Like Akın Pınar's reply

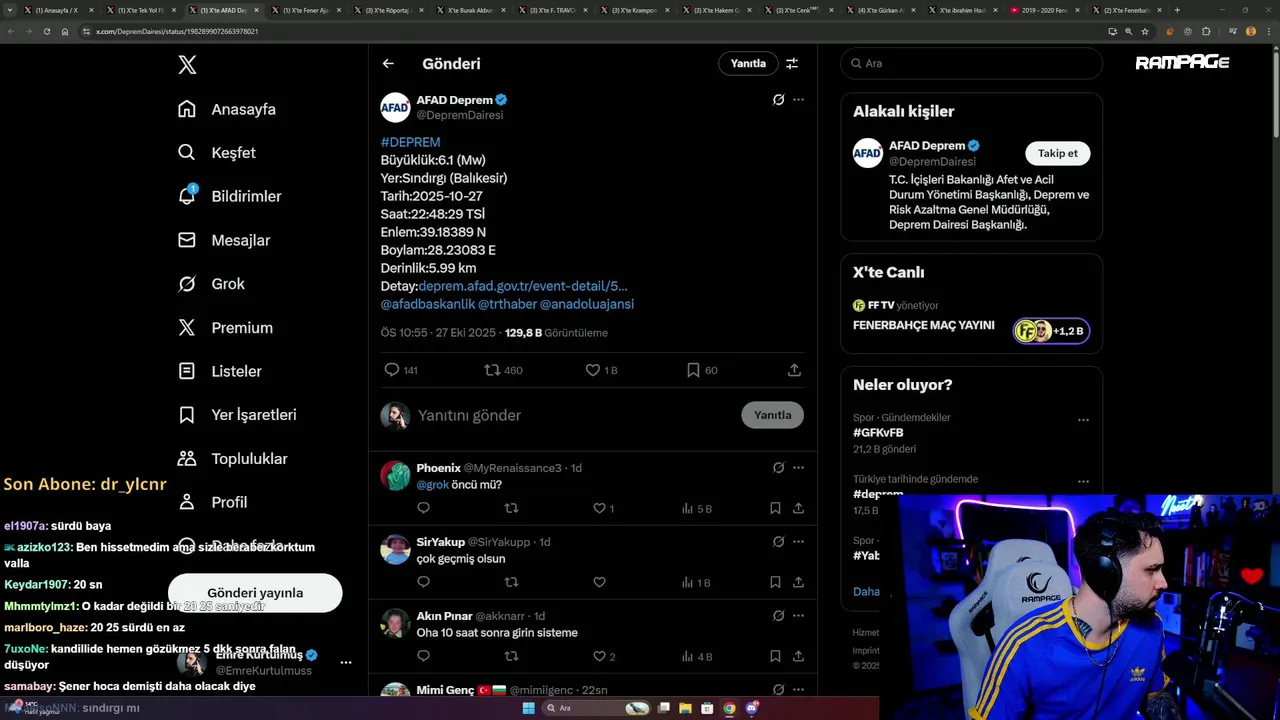(599, 656)
